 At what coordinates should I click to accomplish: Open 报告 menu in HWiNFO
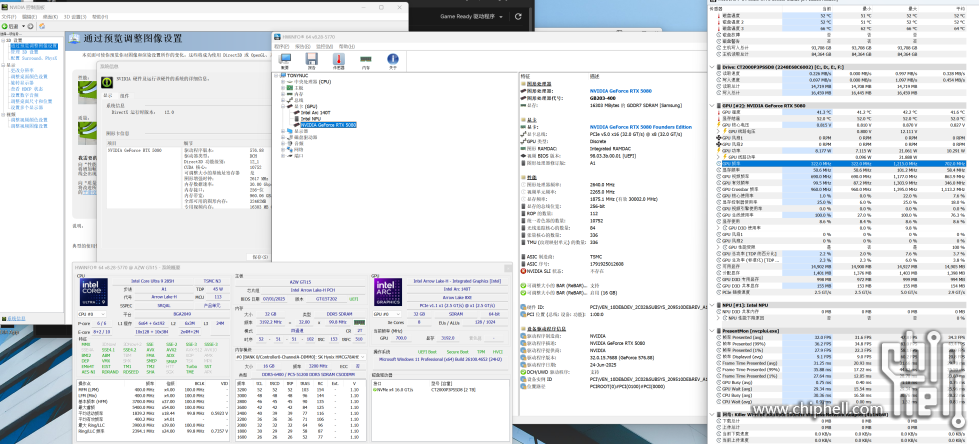(x=302, y=46)
